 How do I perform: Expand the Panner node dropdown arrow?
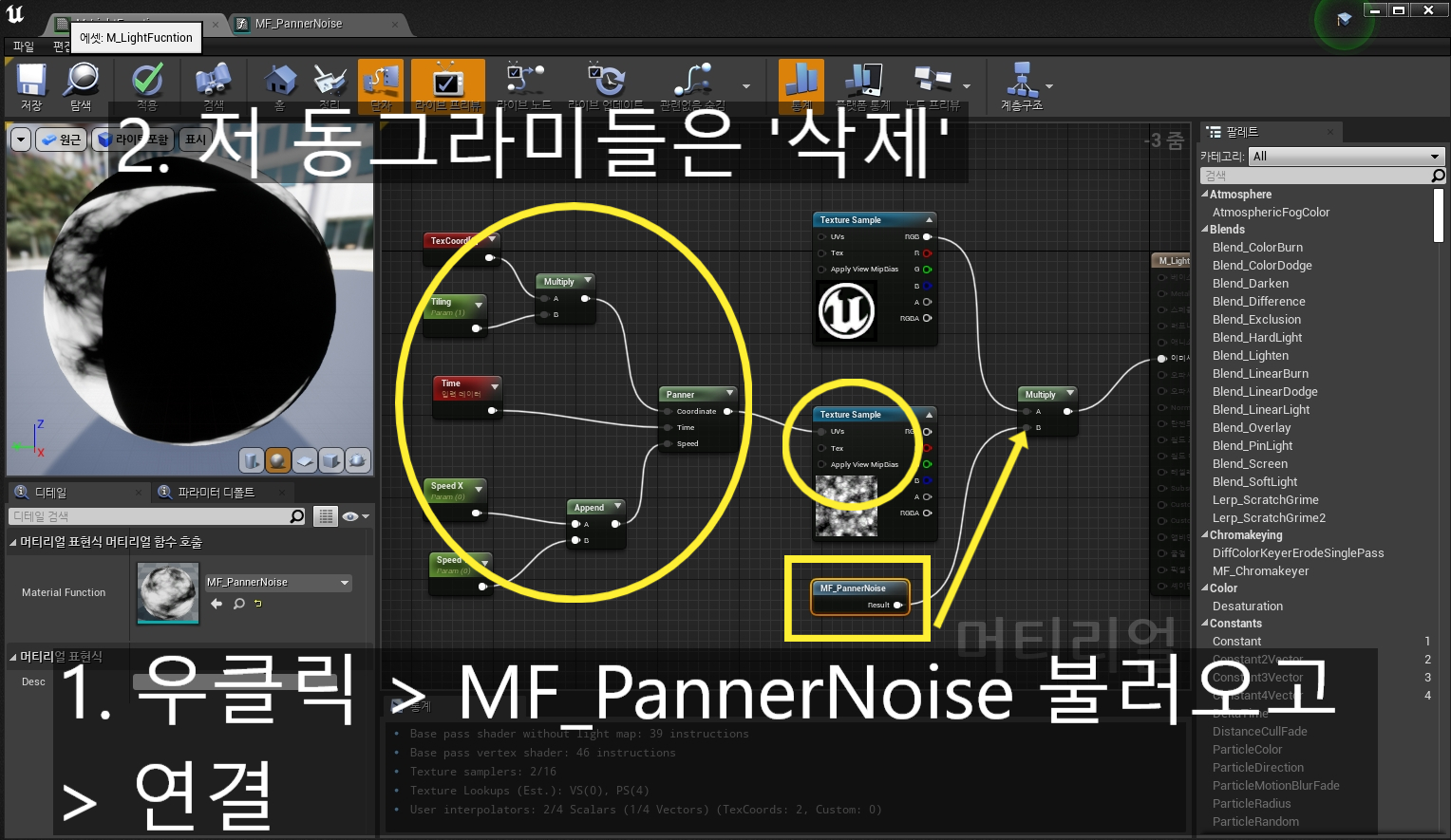pyautogui.click(x=729, y=394)
